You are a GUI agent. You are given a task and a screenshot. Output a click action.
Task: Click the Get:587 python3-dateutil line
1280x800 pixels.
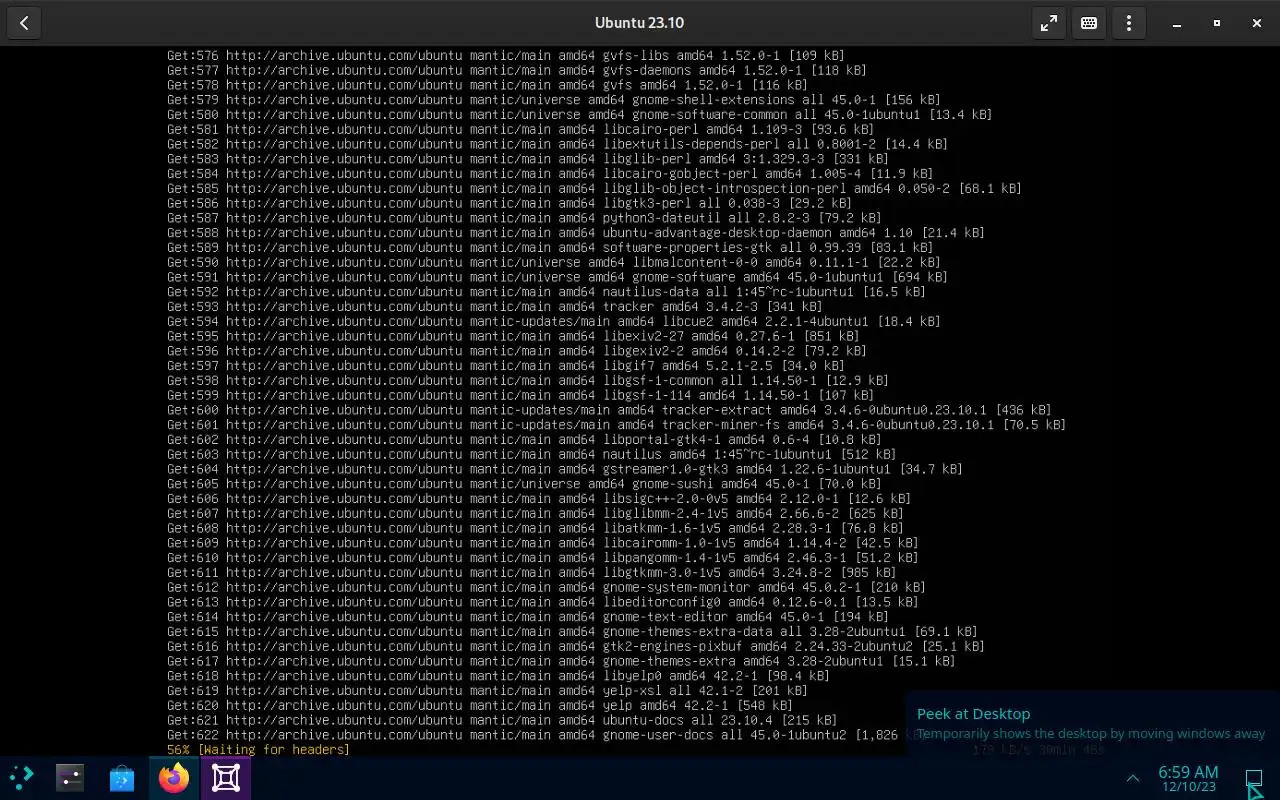(524, 218)
